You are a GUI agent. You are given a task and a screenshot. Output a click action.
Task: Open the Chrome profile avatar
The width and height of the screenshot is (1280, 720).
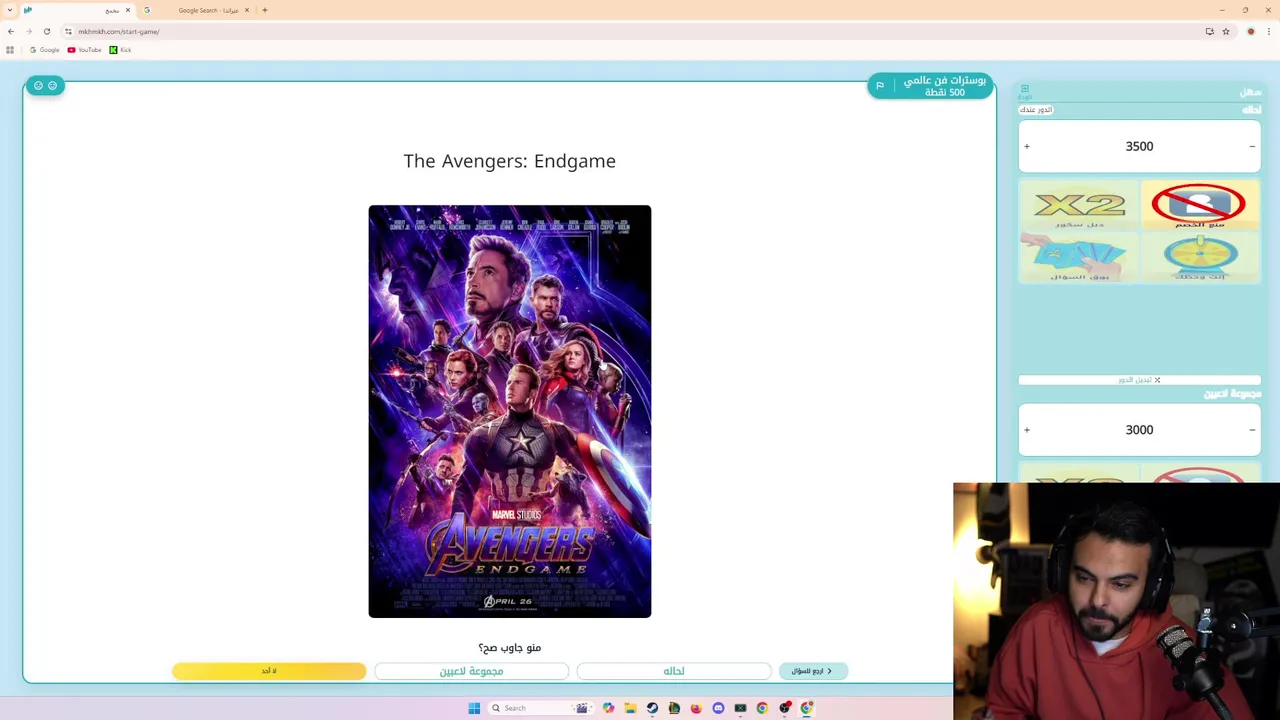1251,32
